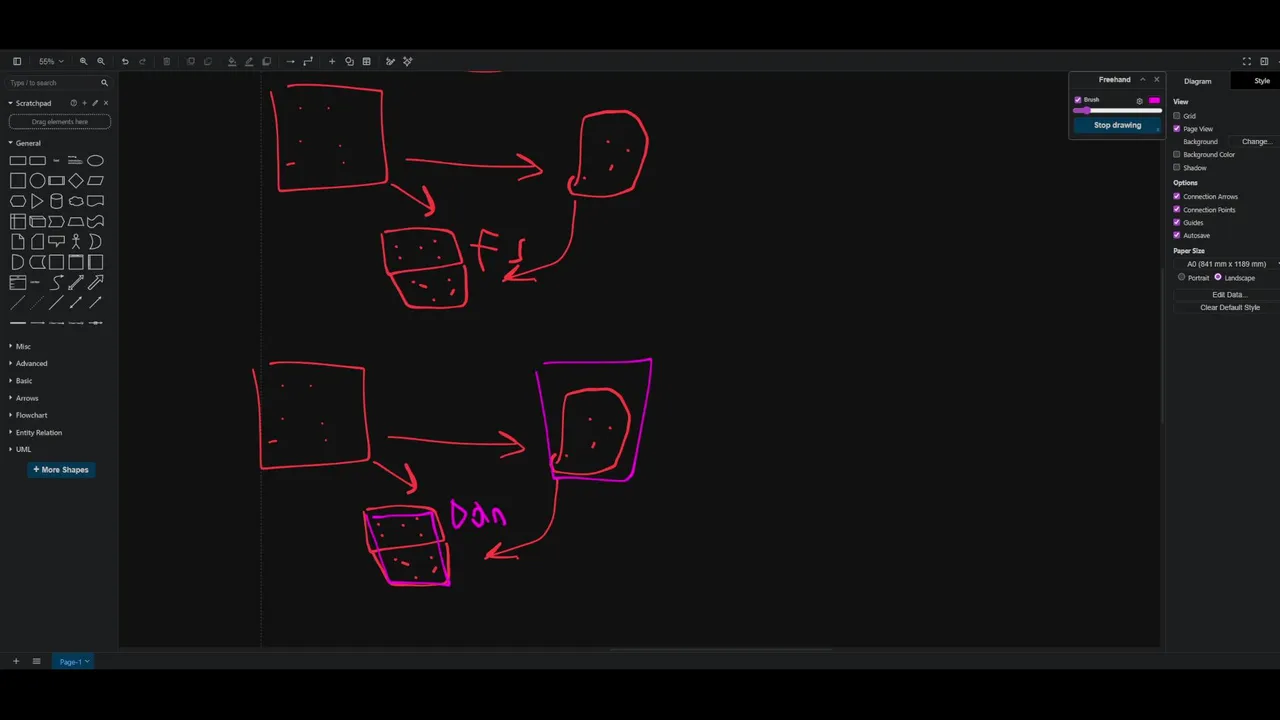Viewport: 1280px width, 720px height.
Task: Disable the Guides checkbox
Action: 1177,223
